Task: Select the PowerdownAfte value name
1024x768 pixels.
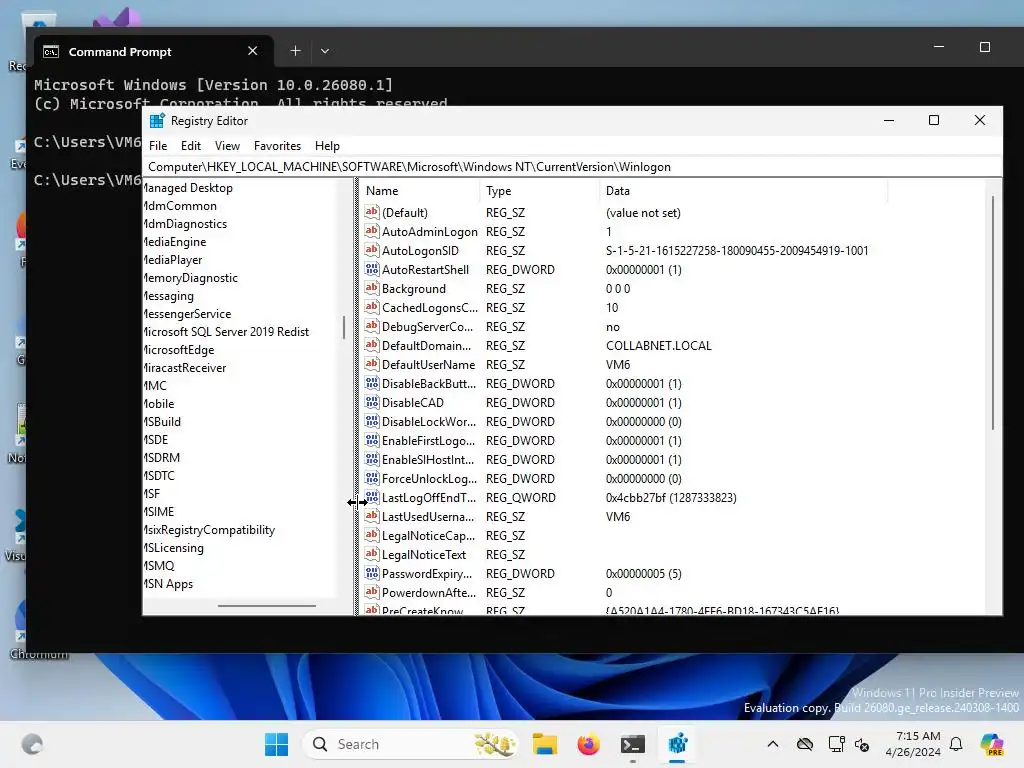Action: click(429, 592)
